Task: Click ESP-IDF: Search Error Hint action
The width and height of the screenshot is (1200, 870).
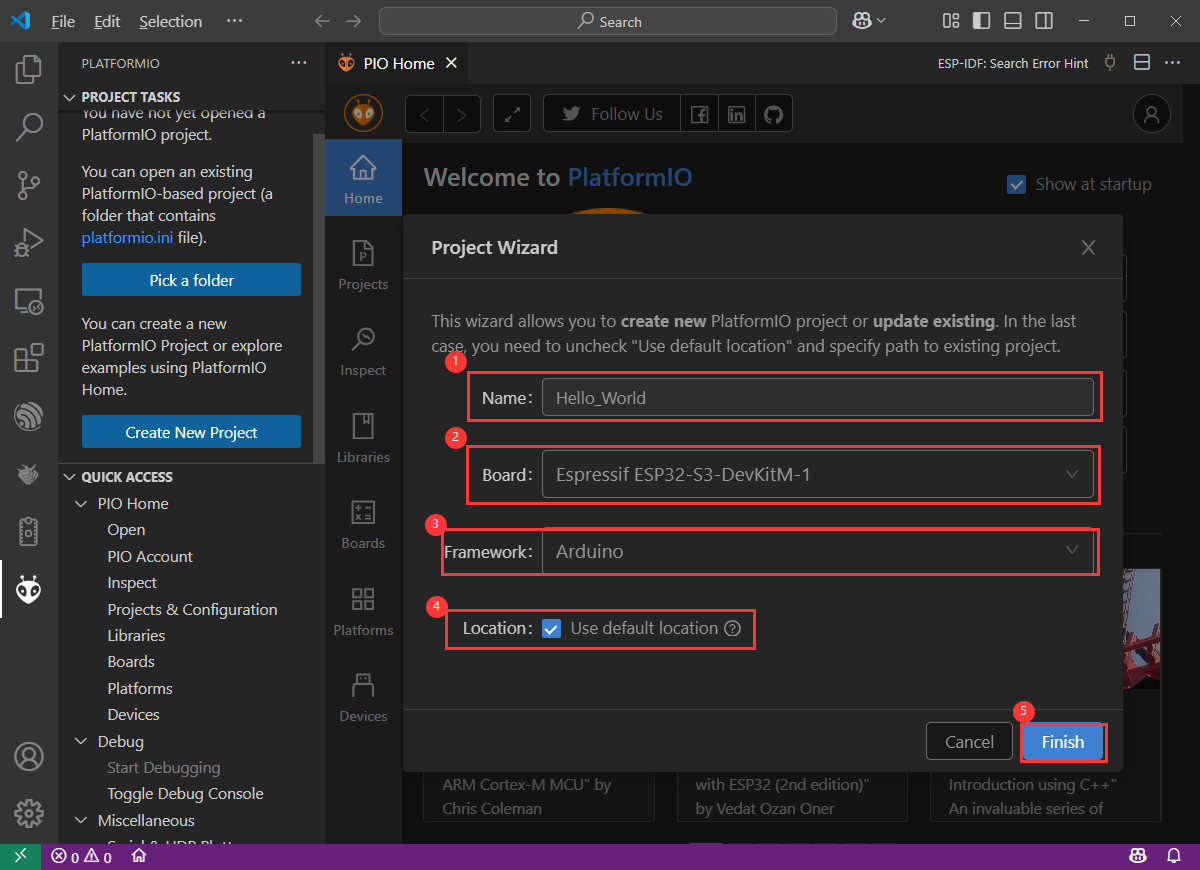Action: pyautogui.click(x=1013, y=63)
